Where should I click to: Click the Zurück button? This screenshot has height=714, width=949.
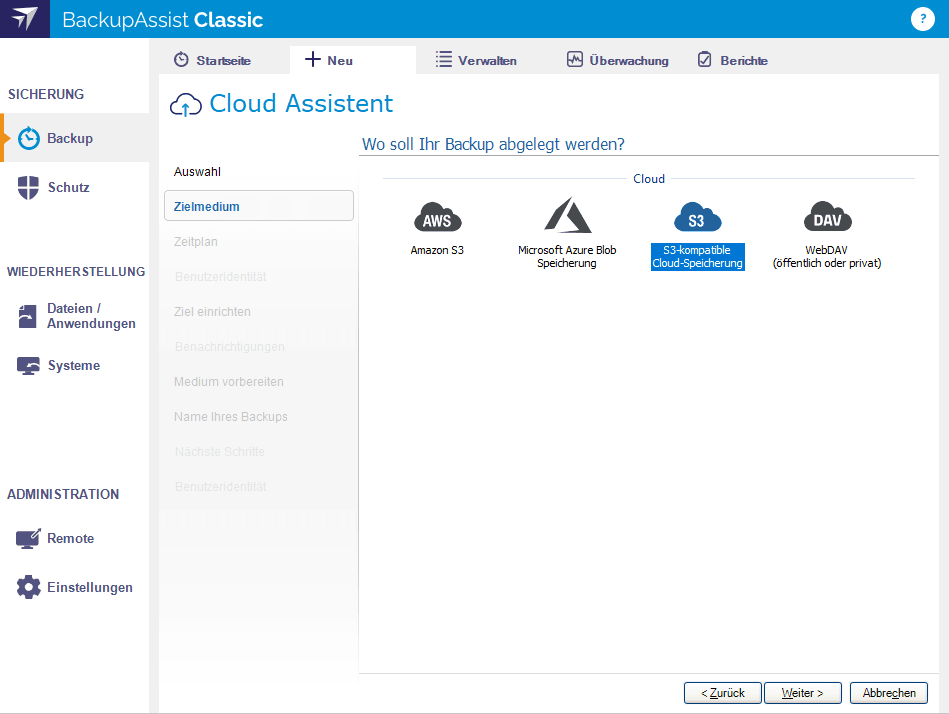coord(723,693)
